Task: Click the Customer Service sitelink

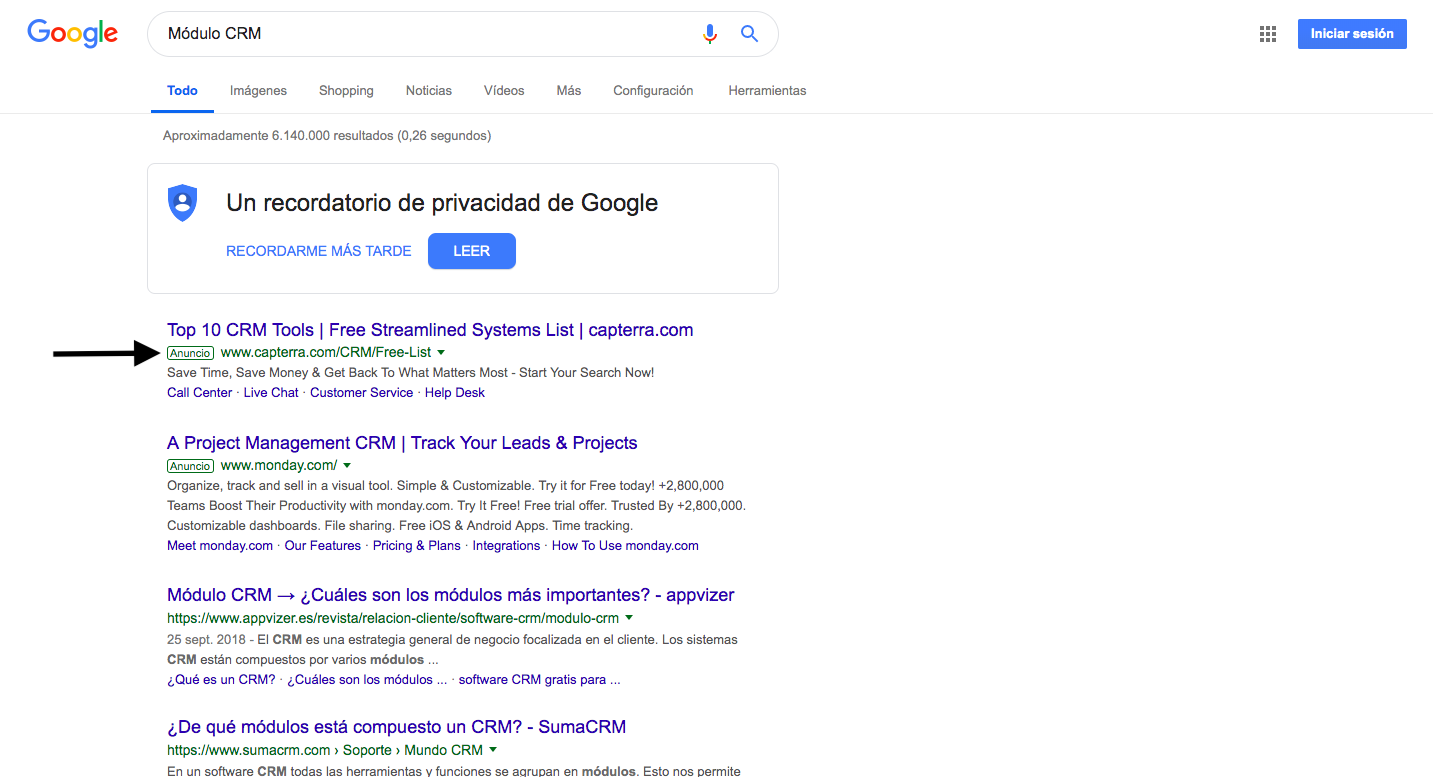Action: (361, 393)
